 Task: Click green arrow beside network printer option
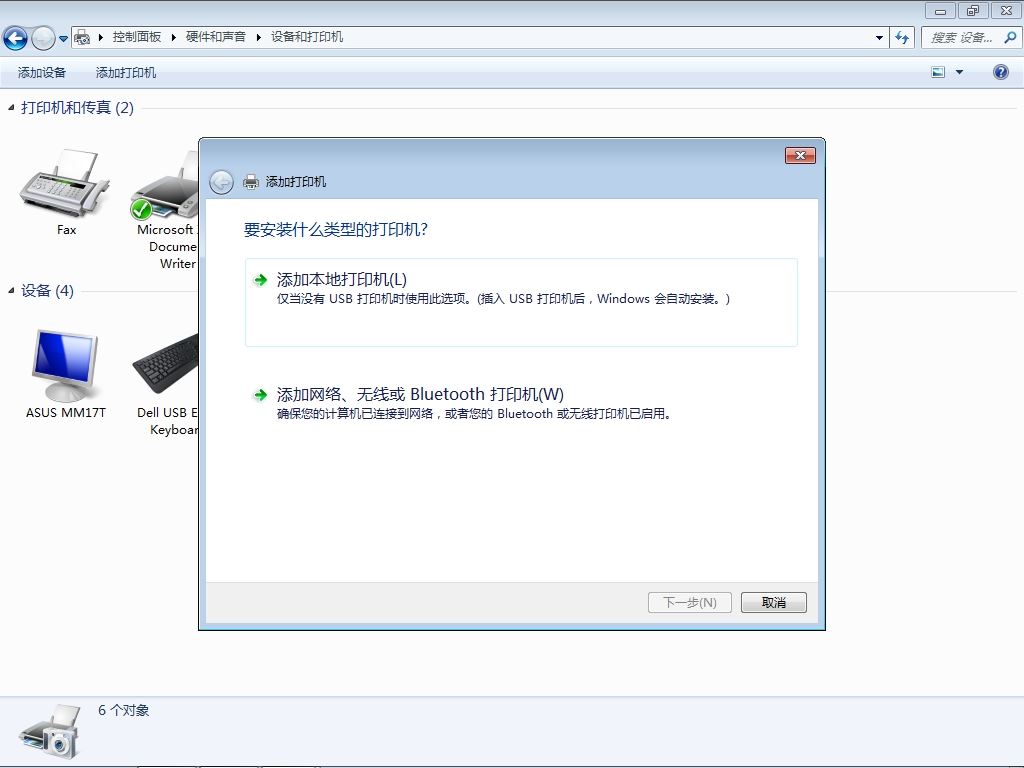click(x=261, y=395)
